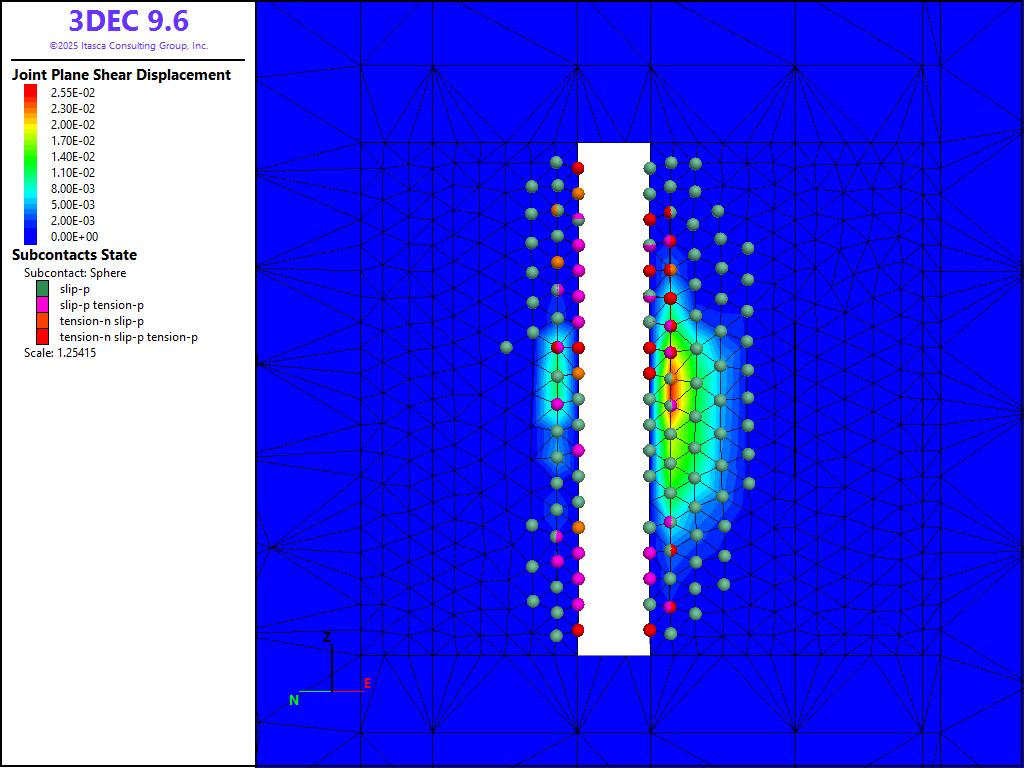Select the 1.40E-02 contour value label
This screenshot has height=768, width=1024.
click(74, 157)
